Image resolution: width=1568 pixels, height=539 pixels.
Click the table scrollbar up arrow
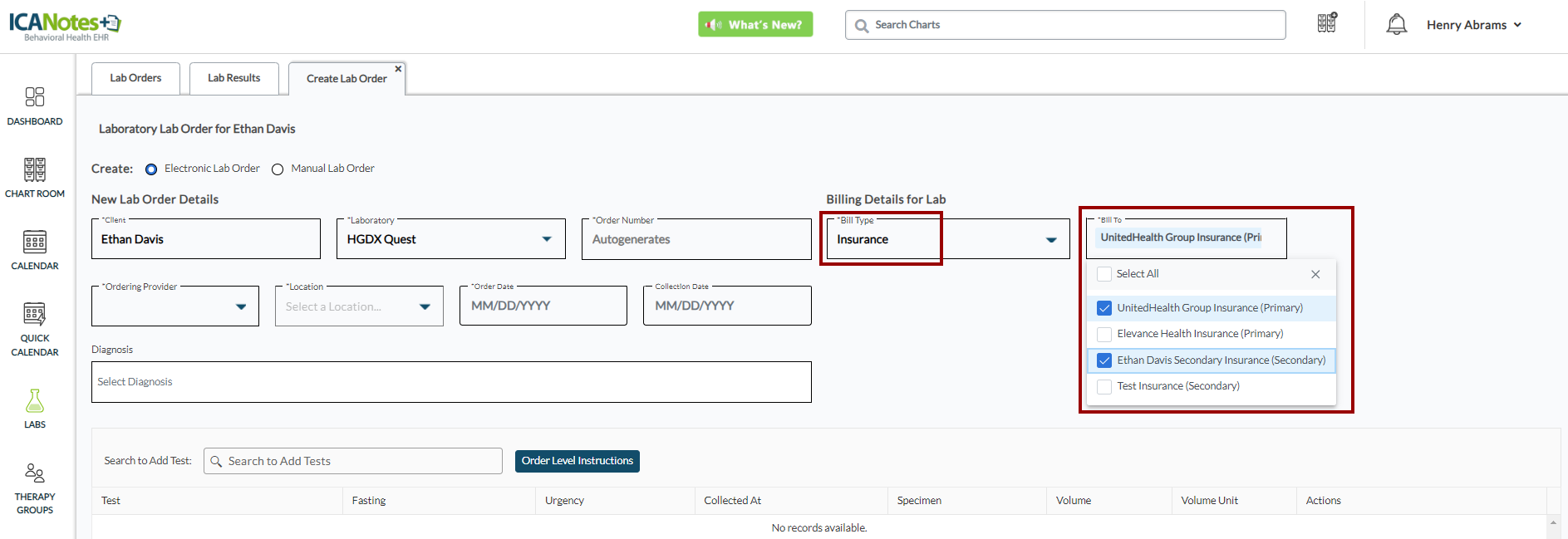point(1554,523)
